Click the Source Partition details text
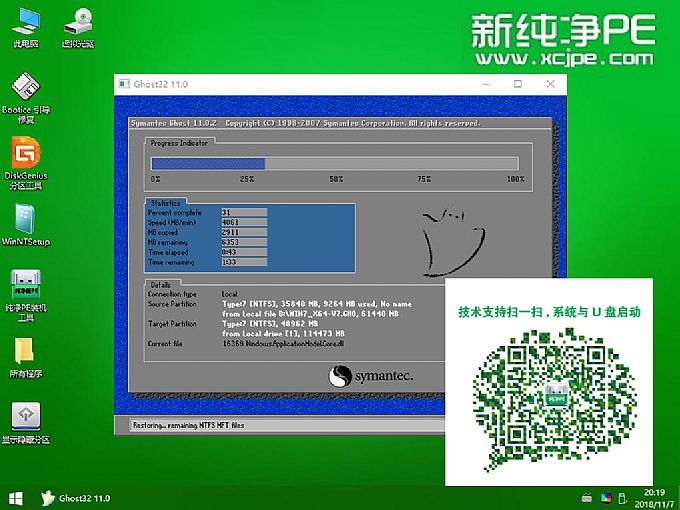The height and width of the screenshot is (510, 680). pos(317,309)
